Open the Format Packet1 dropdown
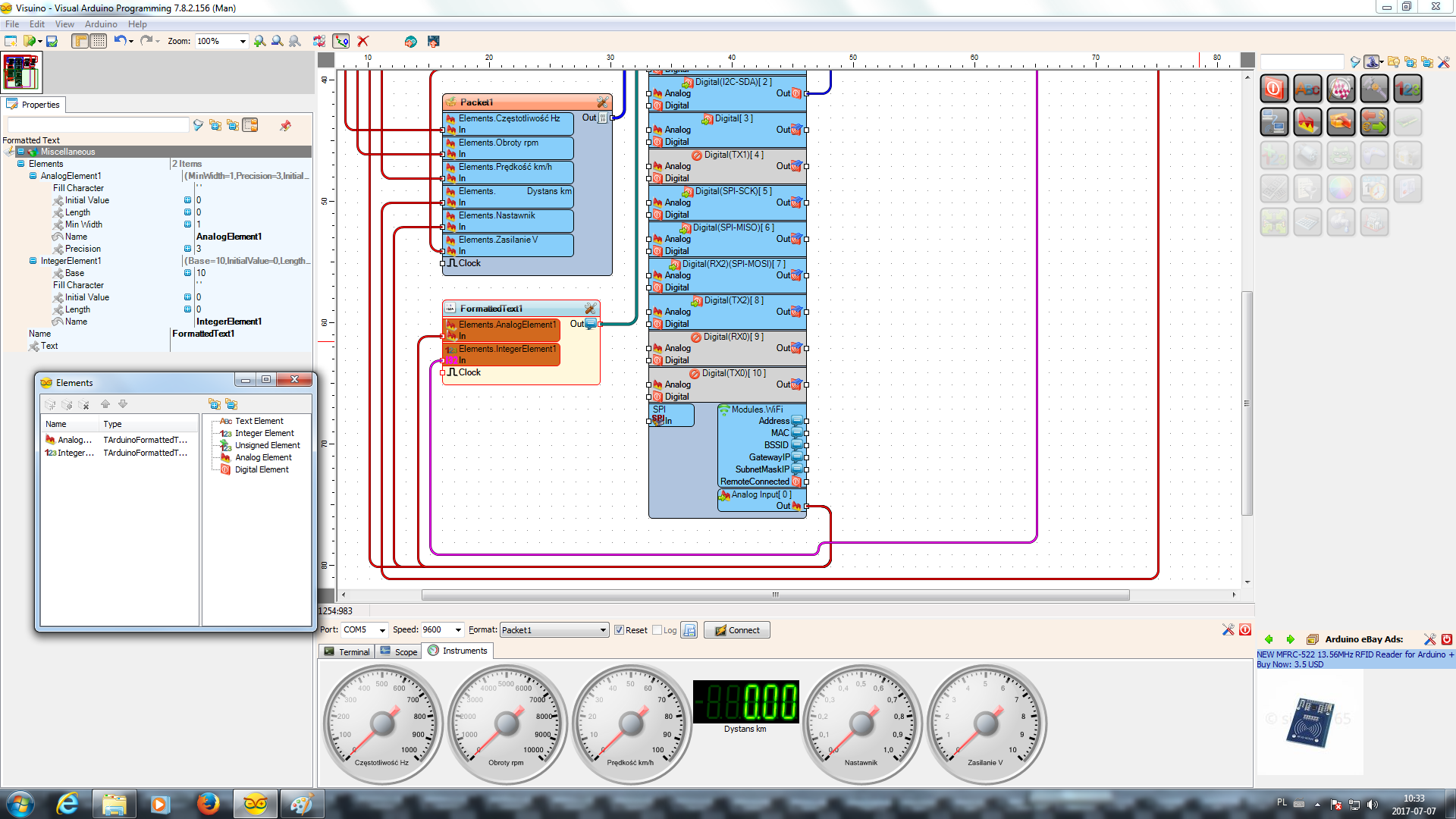1456x819 pixels. pos(603,630)
